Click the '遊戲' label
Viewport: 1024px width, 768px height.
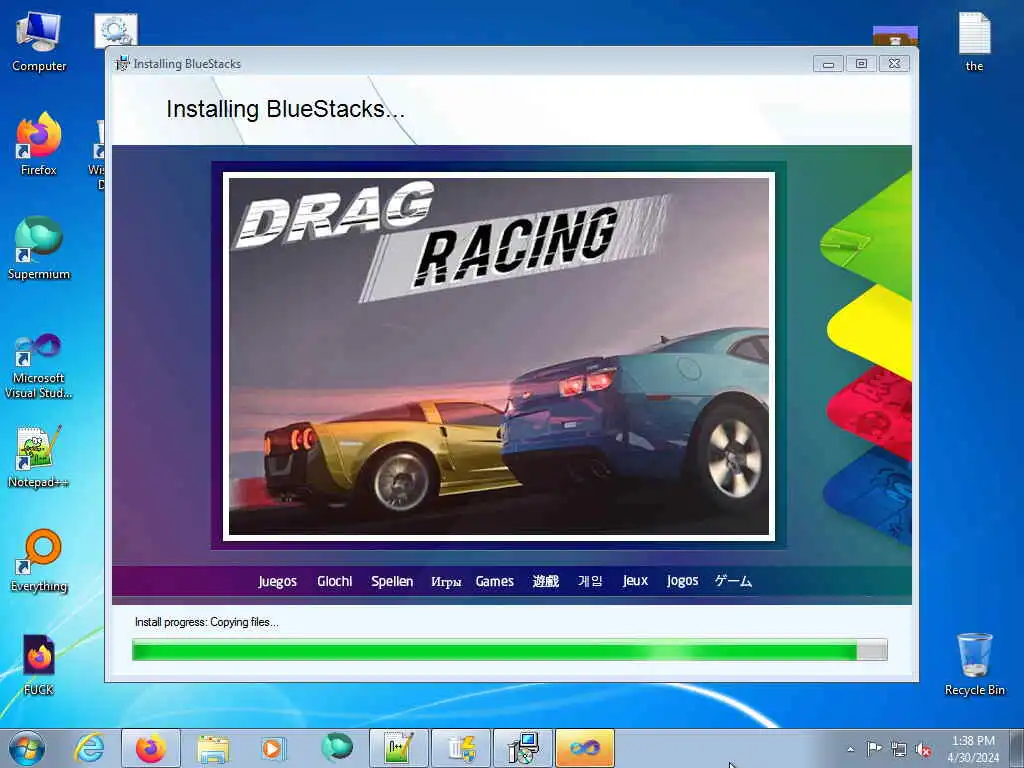(545, 581)
